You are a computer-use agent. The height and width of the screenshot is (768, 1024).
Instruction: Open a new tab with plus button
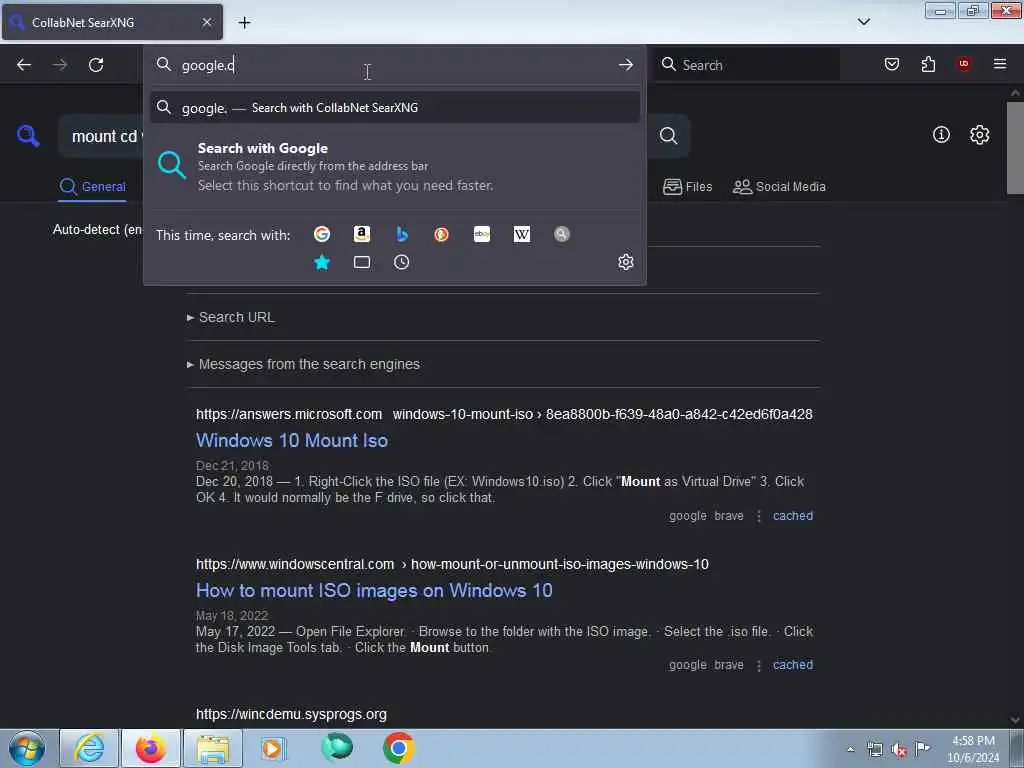pyautogui.click(x=244, y=23)
